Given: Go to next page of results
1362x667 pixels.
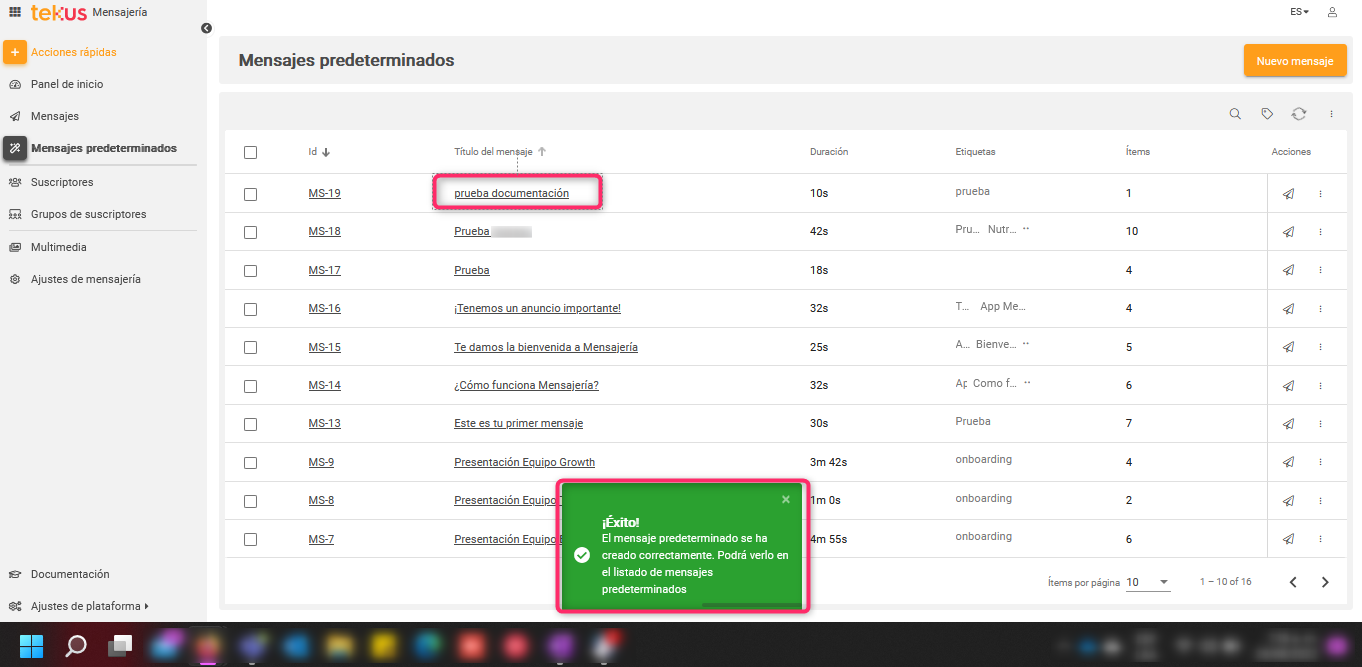Looking at the screenshot, I should point(1325,582).
